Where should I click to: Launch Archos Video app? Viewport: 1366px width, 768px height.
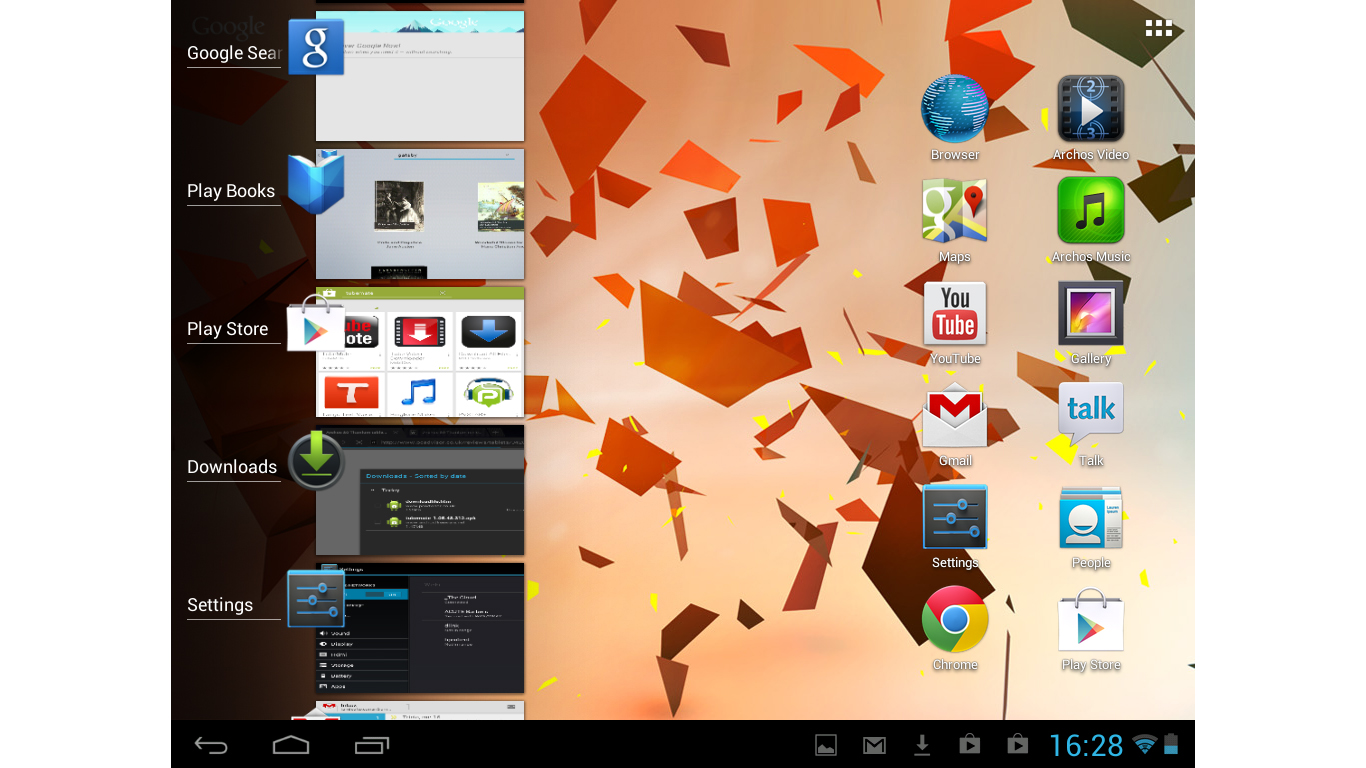coord(1091,118)
